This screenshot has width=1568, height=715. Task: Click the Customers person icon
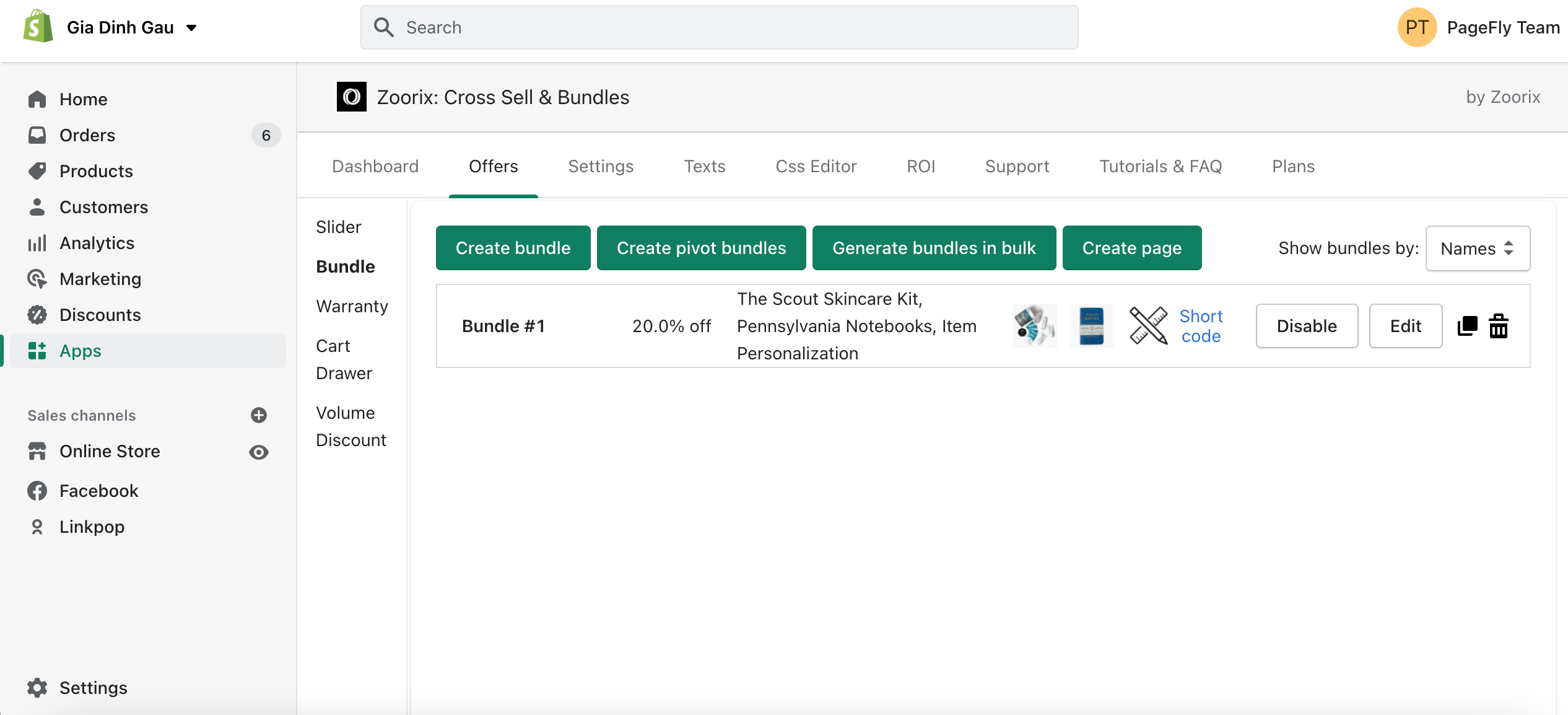click(37, 207)
